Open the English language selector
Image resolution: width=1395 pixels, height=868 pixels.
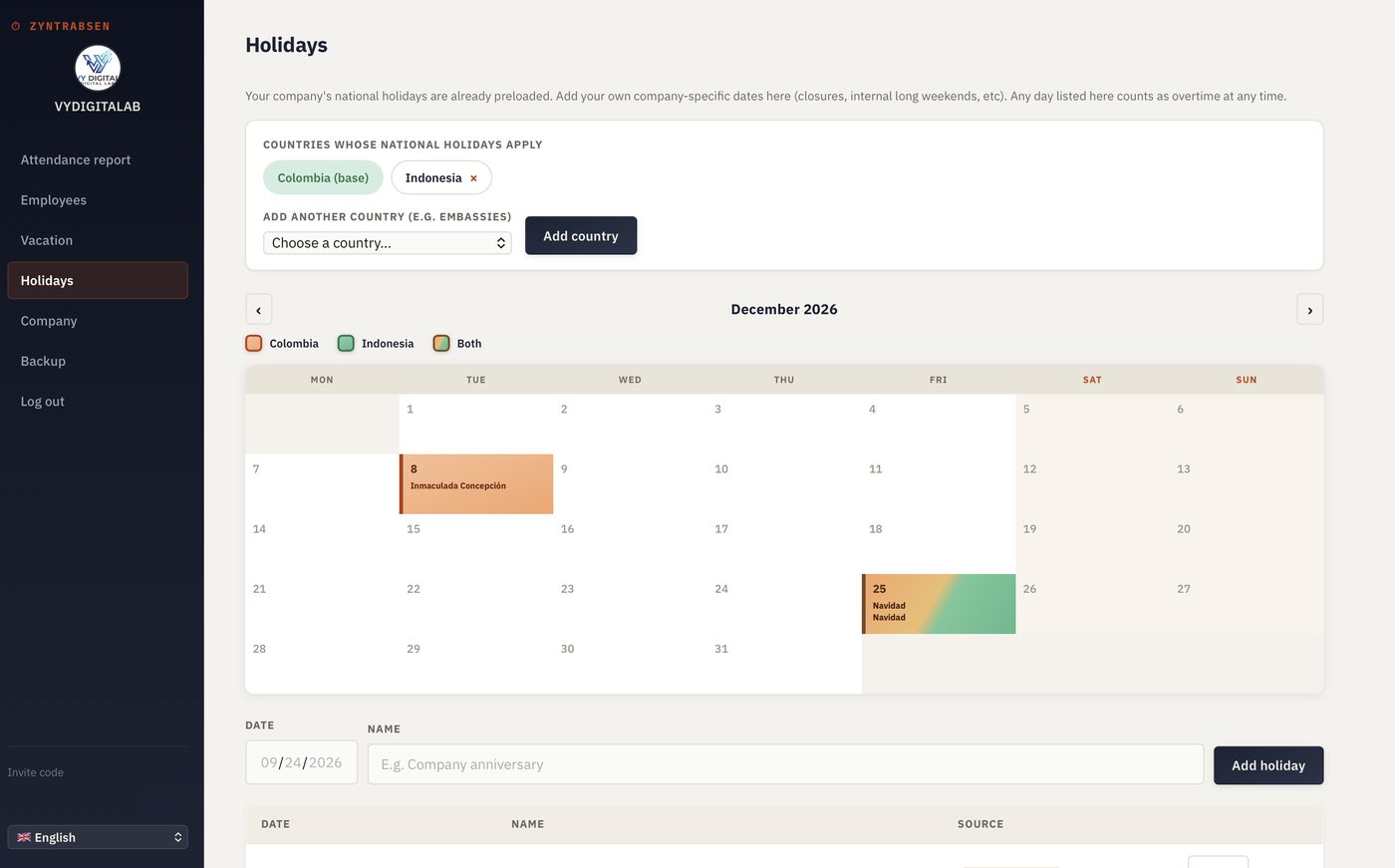click(98, 837)
